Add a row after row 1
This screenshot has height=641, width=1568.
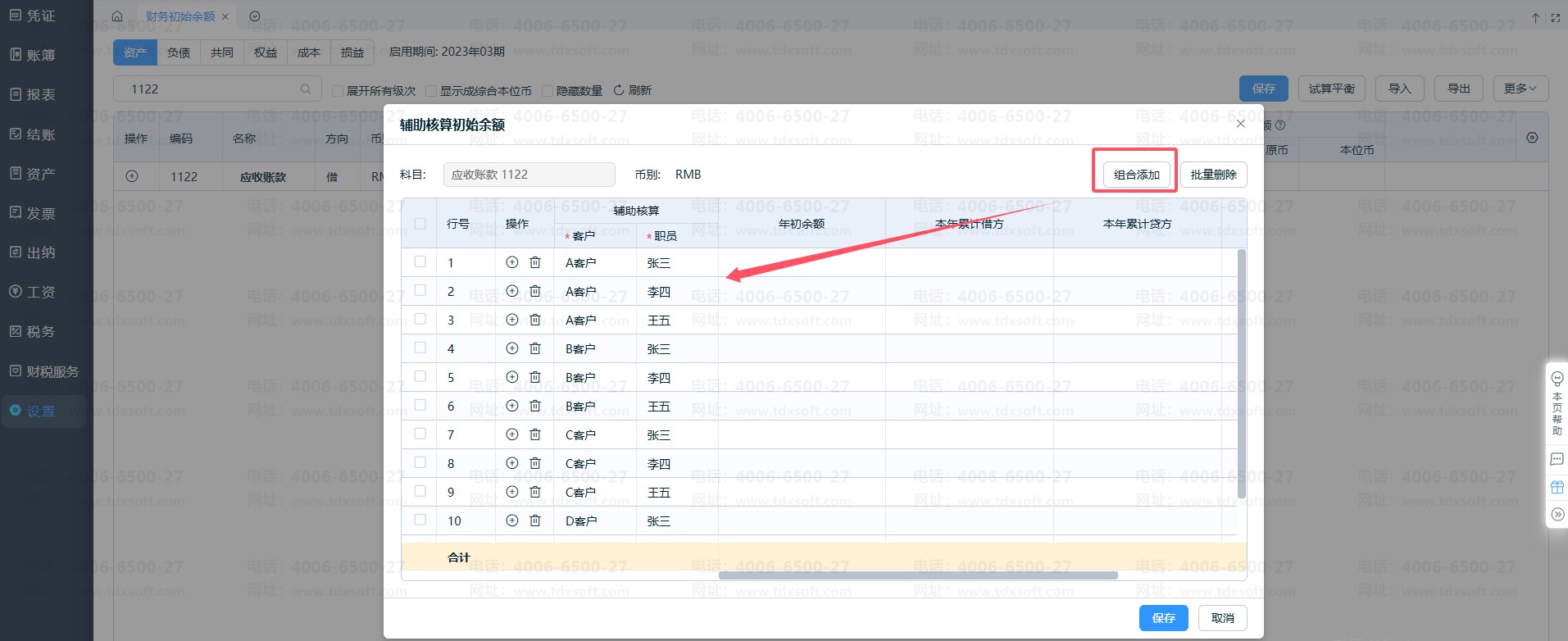(512, 262)
